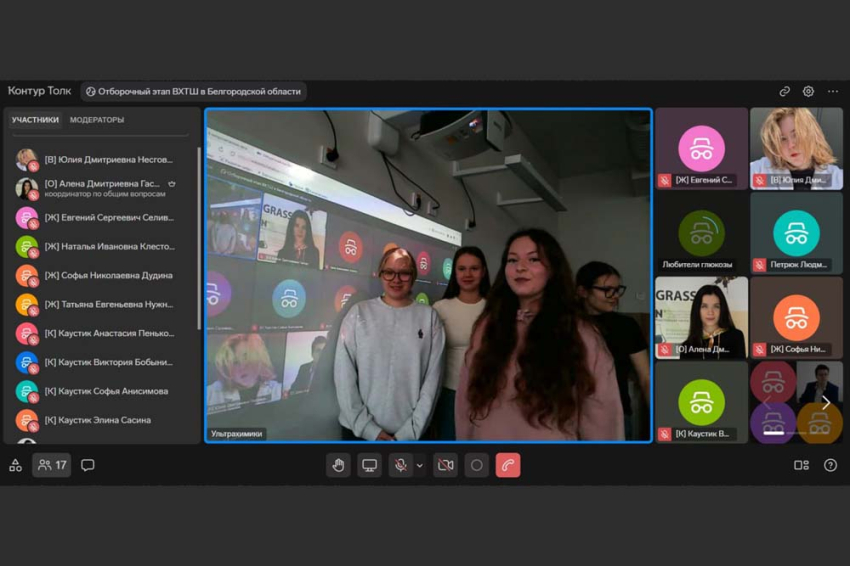Start recording with the record circle button

tap(476, 465)
